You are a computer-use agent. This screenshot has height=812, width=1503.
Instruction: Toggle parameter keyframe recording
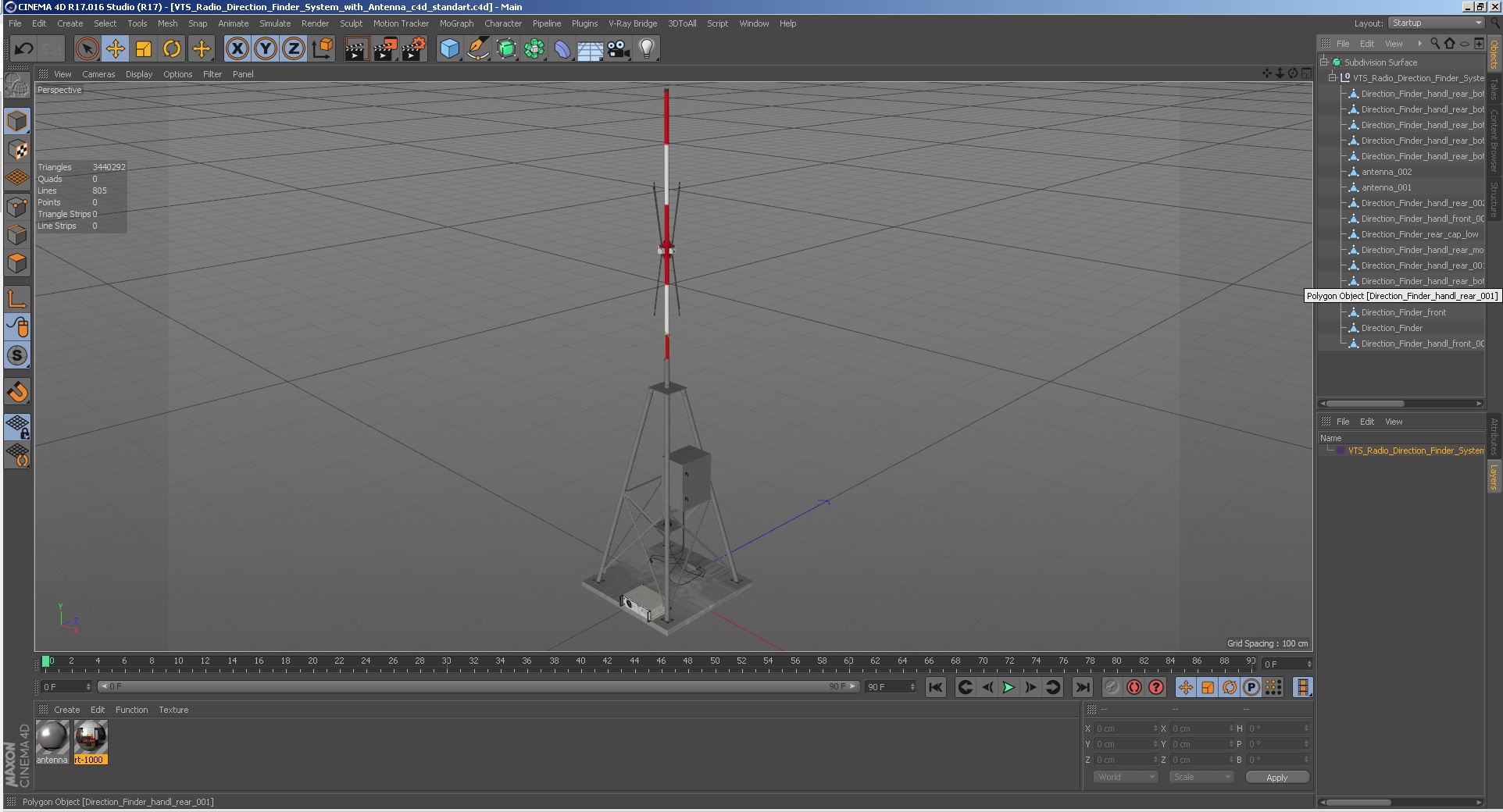tap(1251, 687)
